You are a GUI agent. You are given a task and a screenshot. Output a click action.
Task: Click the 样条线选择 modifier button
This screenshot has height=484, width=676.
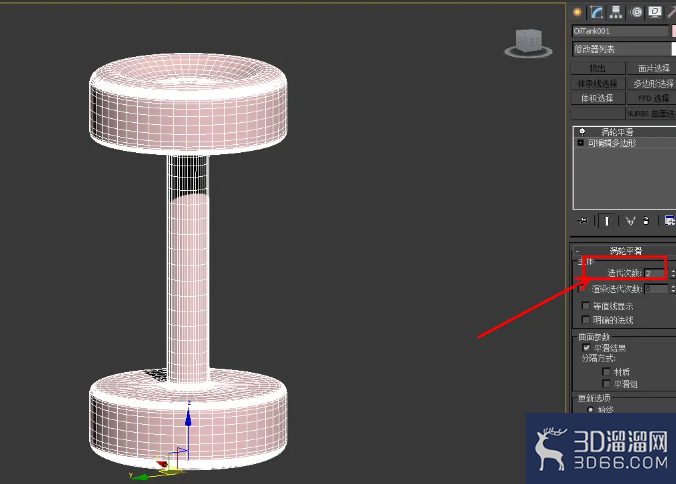click(x=598, y=83)
